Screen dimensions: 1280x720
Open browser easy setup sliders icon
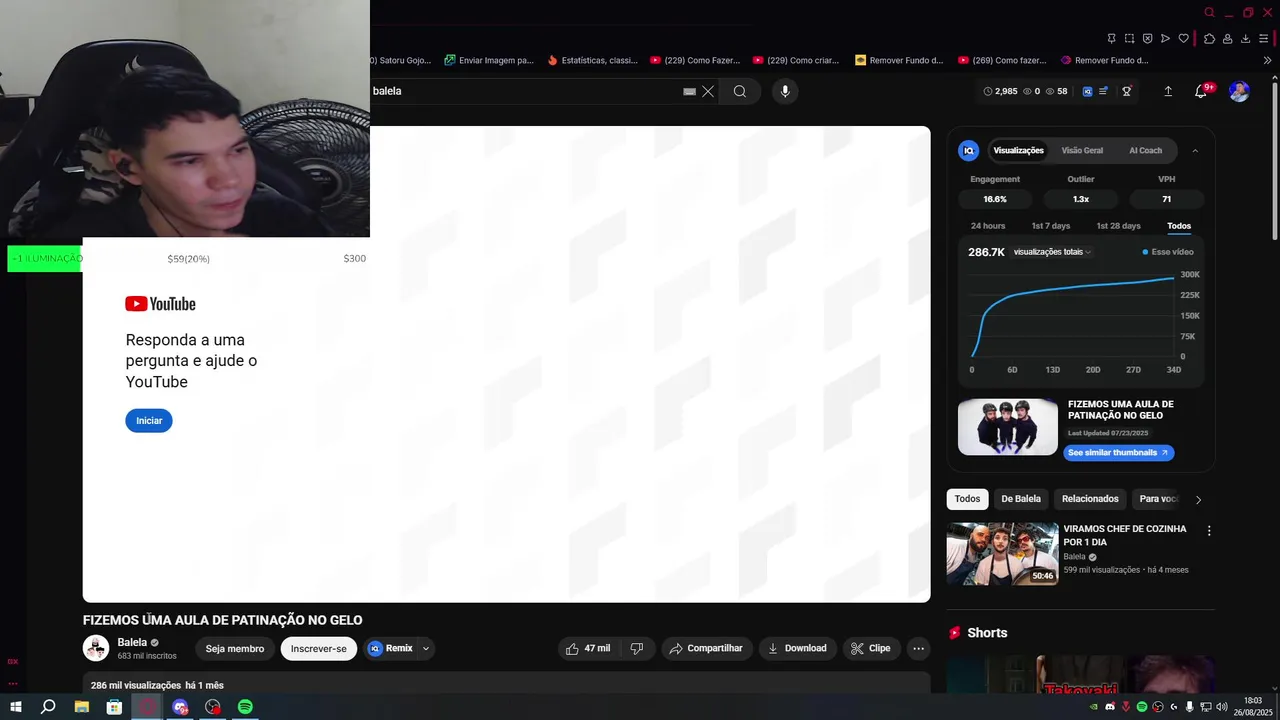1265,39
